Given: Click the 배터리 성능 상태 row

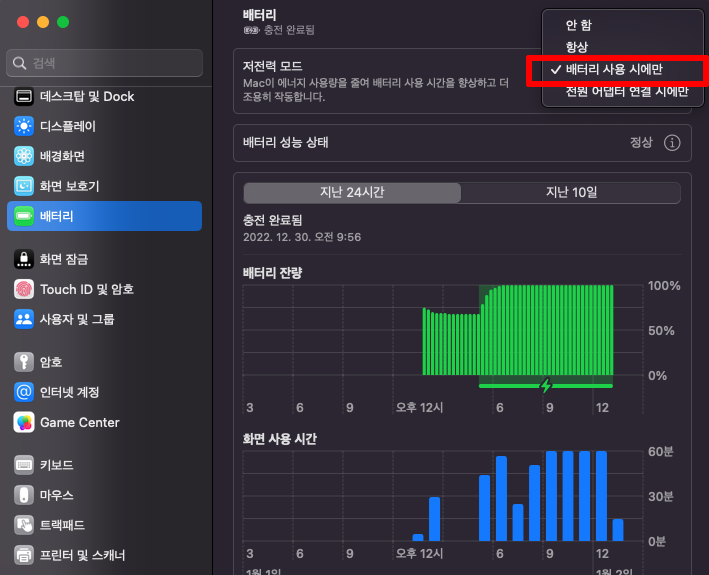Looking at the screenshot, I should click(x=462, y=143).
